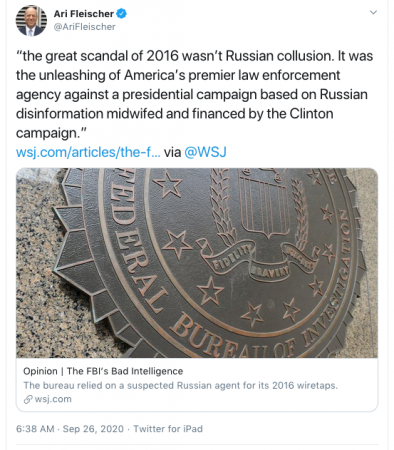The height and width of the screenshot is (450, 394).
Task: Open the FBI seal article image
Action: click(x=197, y=263)
